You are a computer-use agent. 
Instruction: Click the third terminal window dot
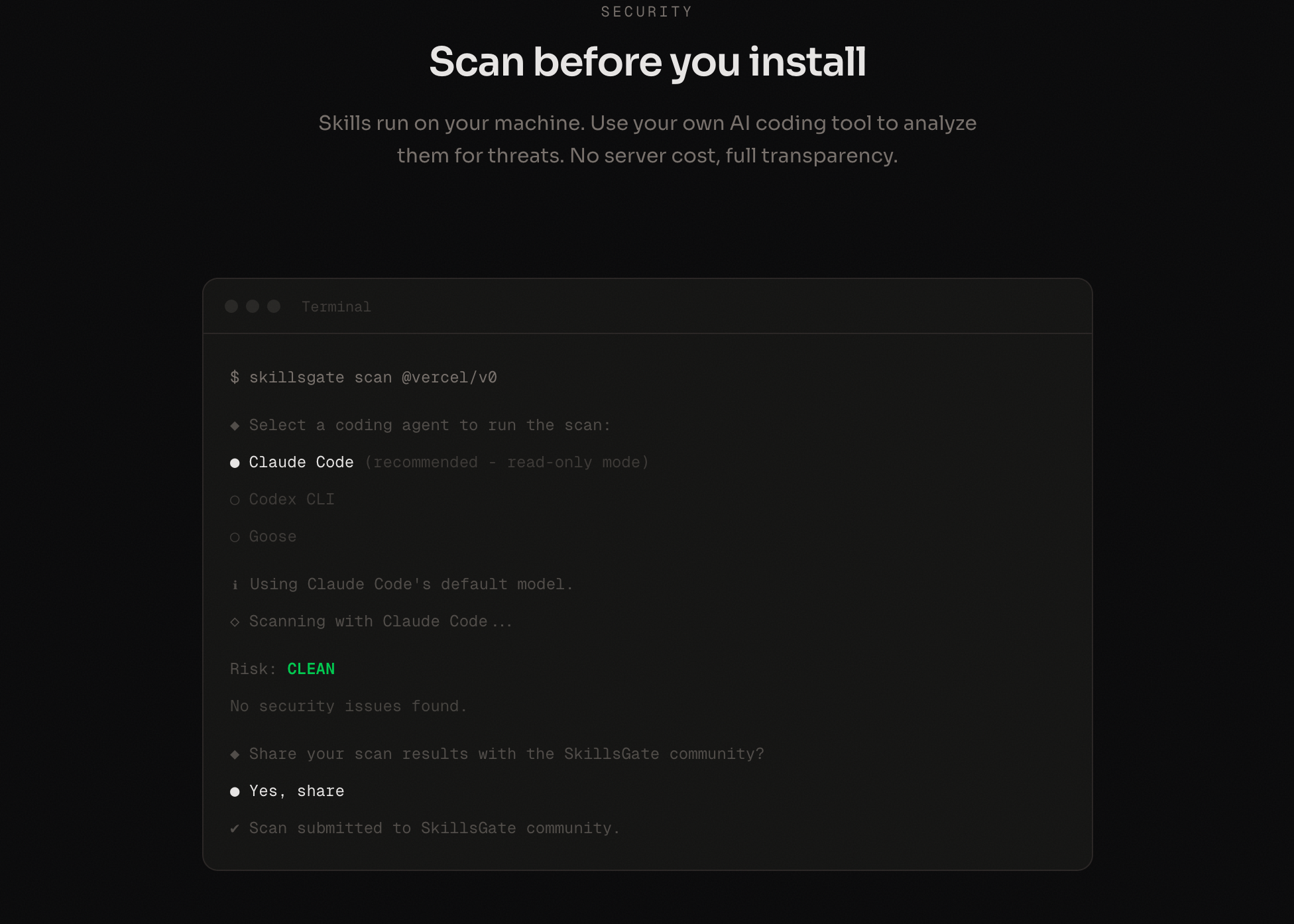(x=274, y=306)
